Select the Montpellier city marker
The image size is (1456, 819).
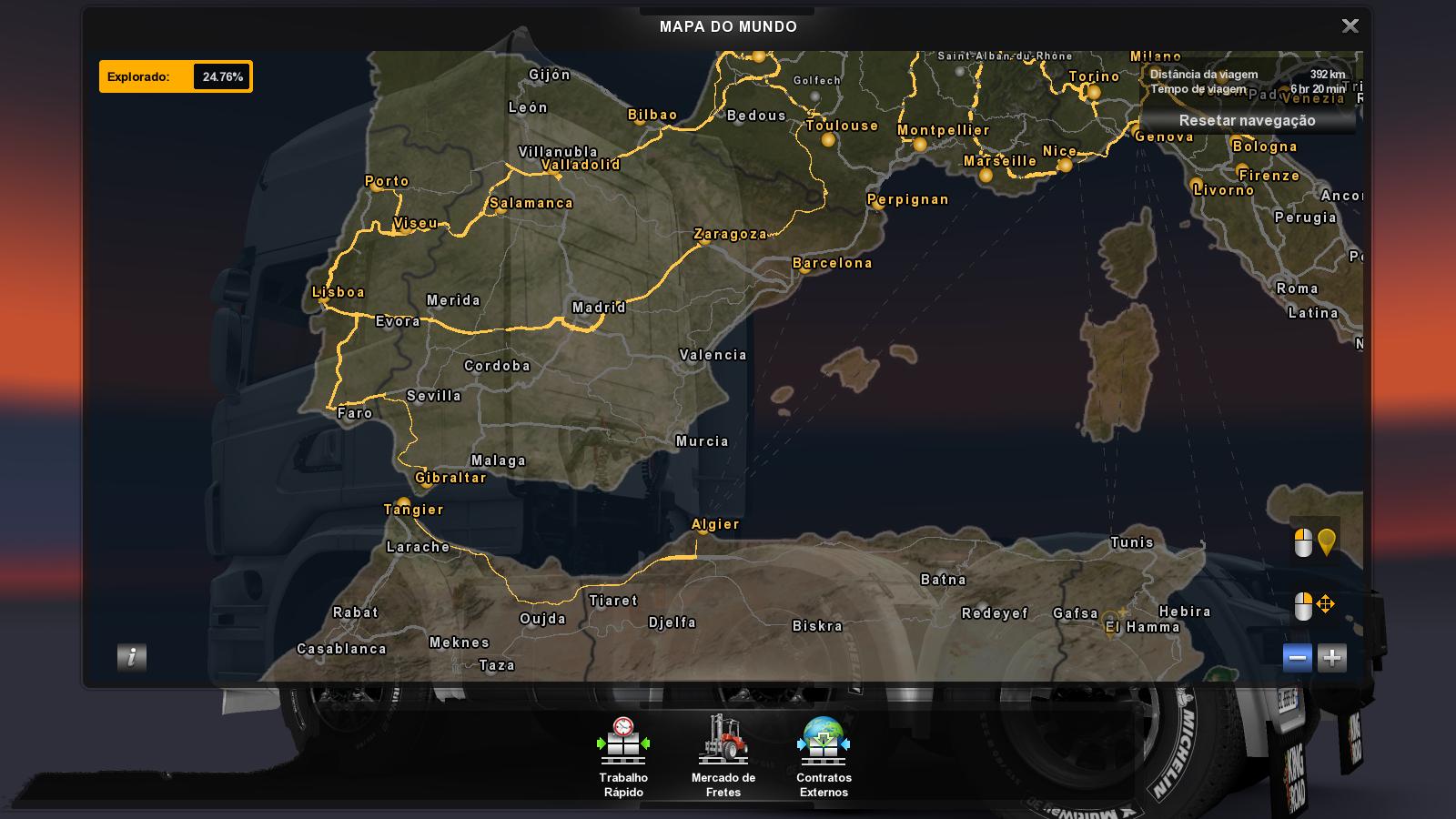tap(920, 145)
